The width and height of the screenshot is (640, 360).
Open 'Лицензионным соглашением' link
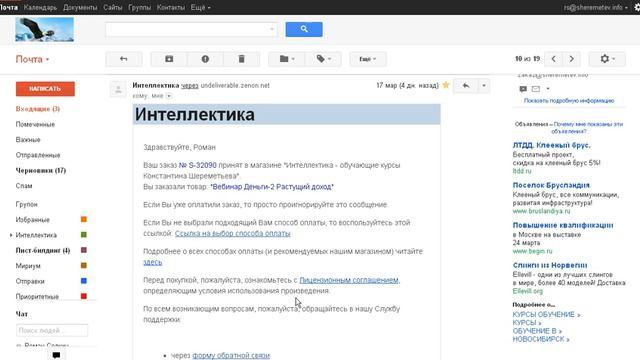(349, 280)
